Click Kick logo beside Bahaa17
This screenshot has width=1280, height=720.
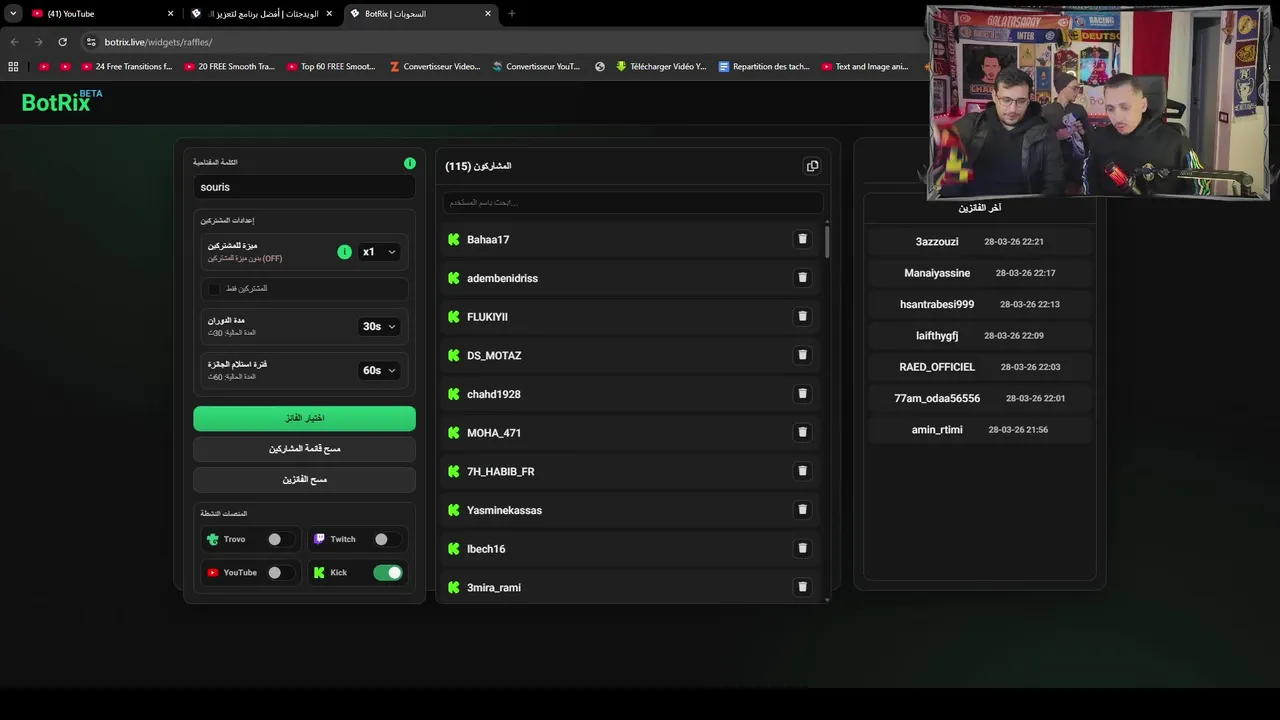click(454, 239)
